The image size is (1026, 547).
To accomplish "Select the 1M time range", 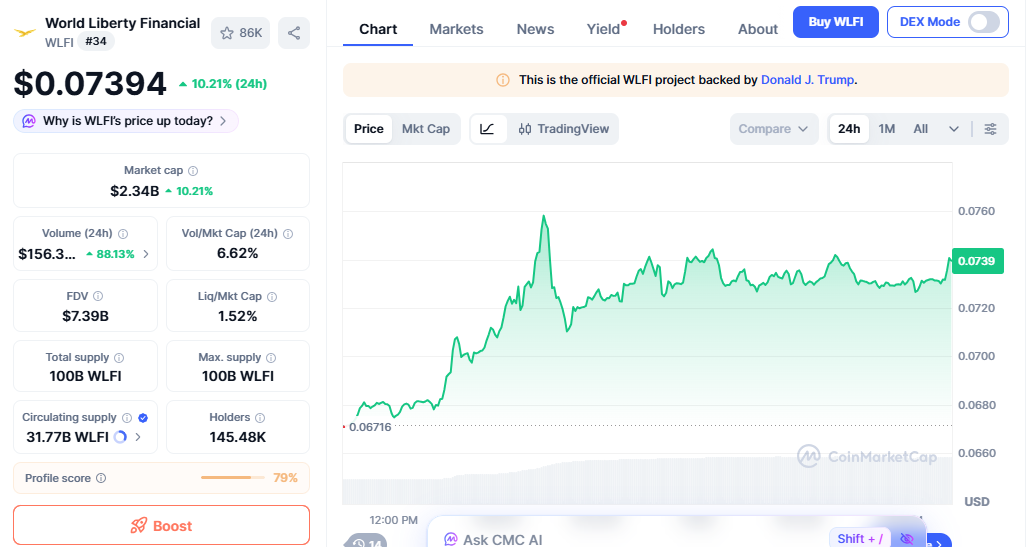I will tap(887, 129).
